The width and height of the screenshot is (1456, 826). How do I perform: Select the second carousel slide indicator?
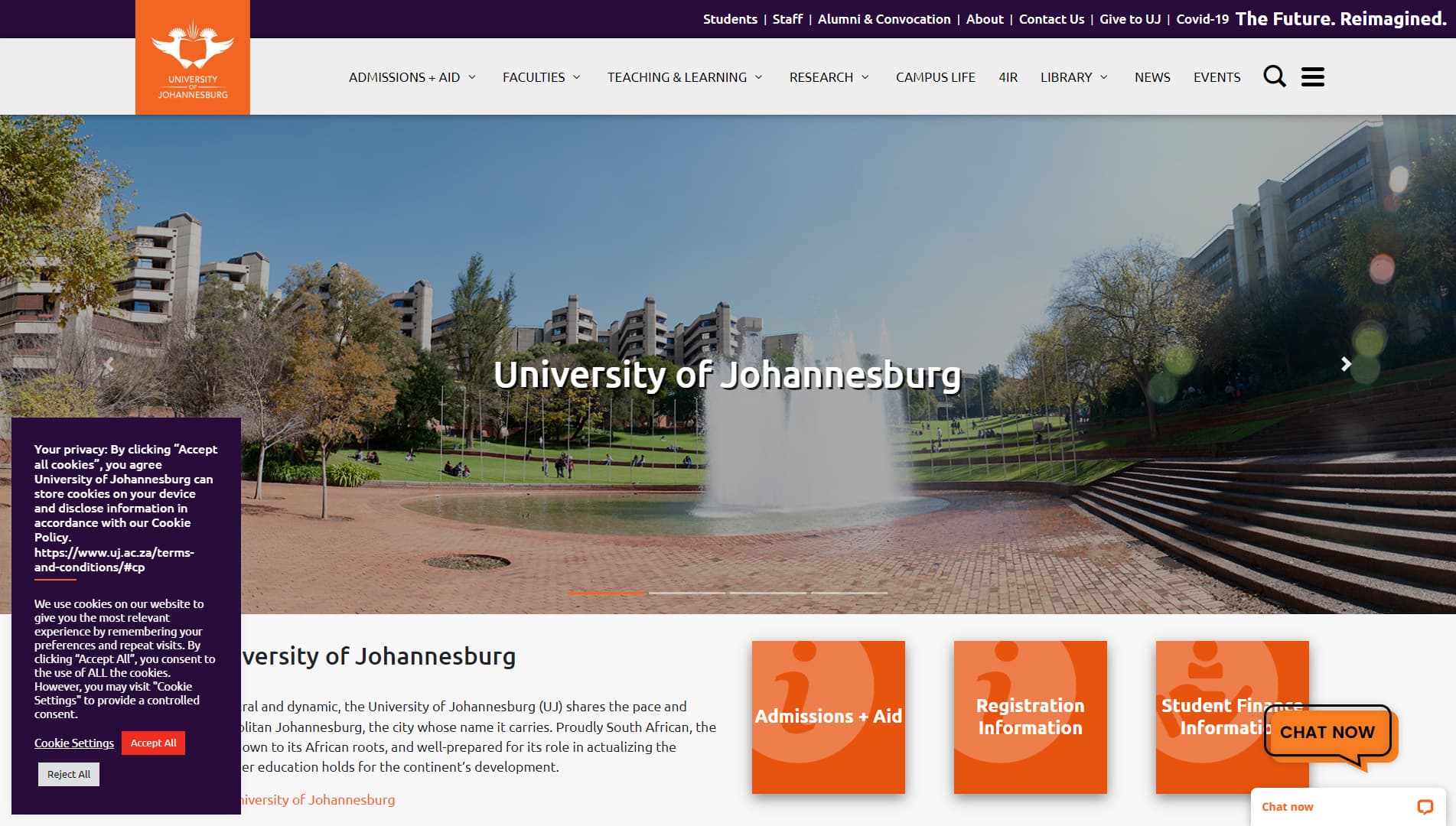coord(687,593)
